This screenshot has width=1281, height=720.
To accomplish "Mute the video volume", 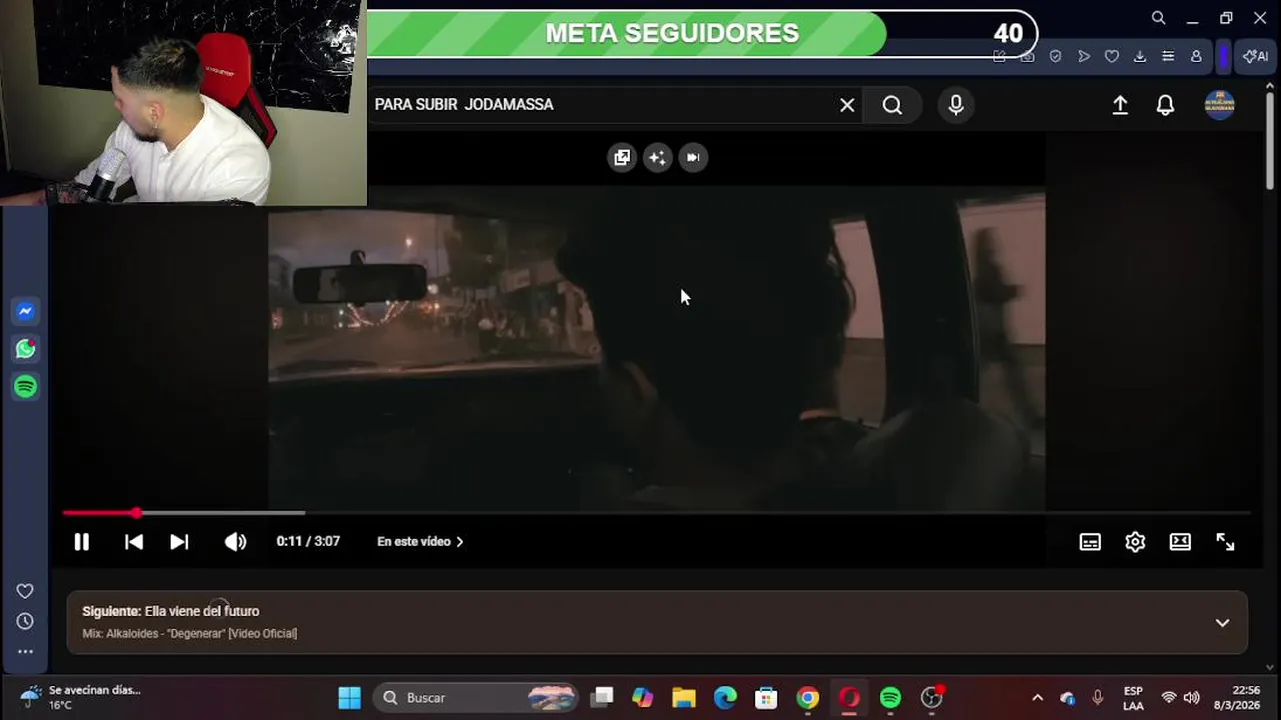I will (x=235, y=542).
